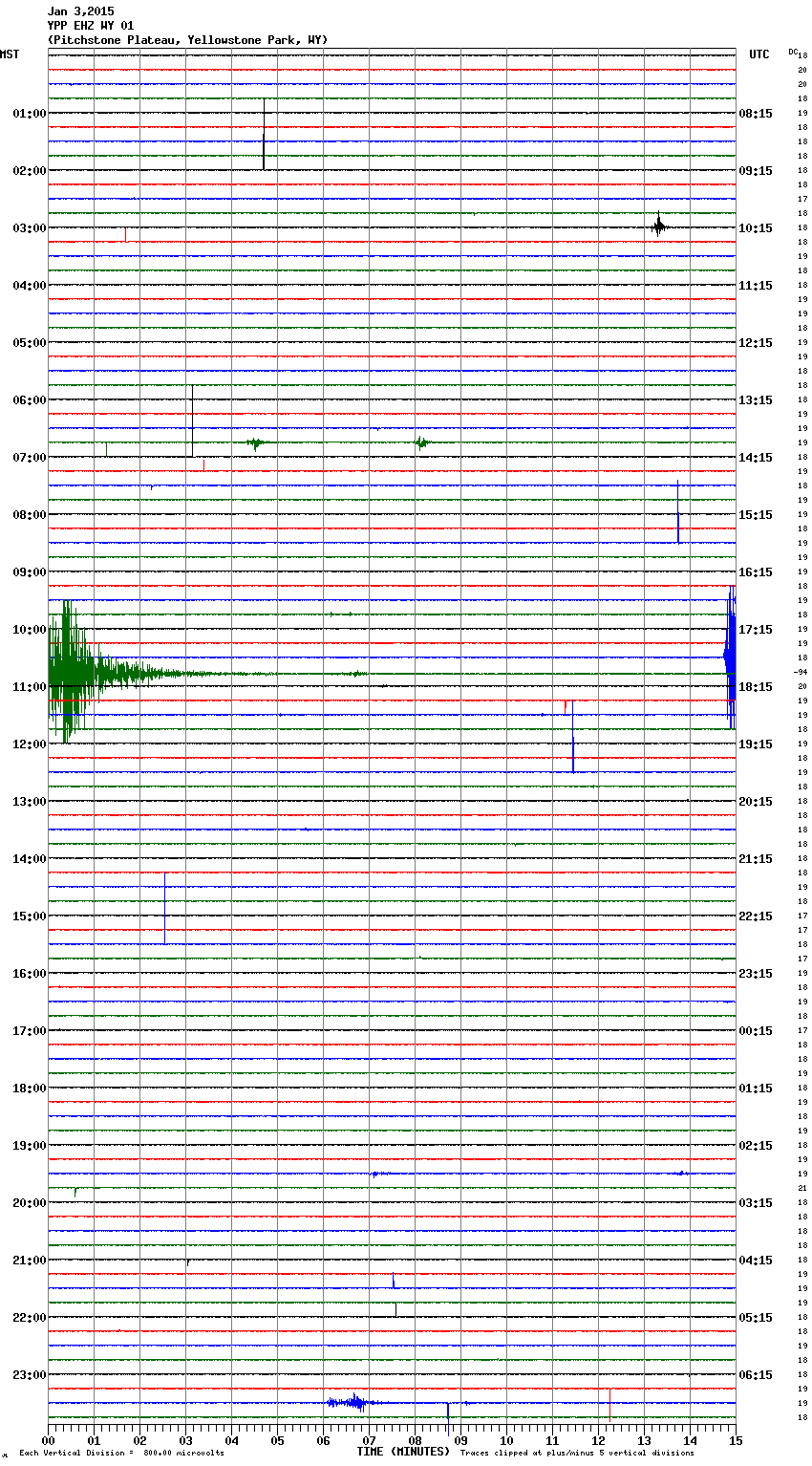
Task: Click the 19:15 UTC time label
Action: (x=756, y=744)
